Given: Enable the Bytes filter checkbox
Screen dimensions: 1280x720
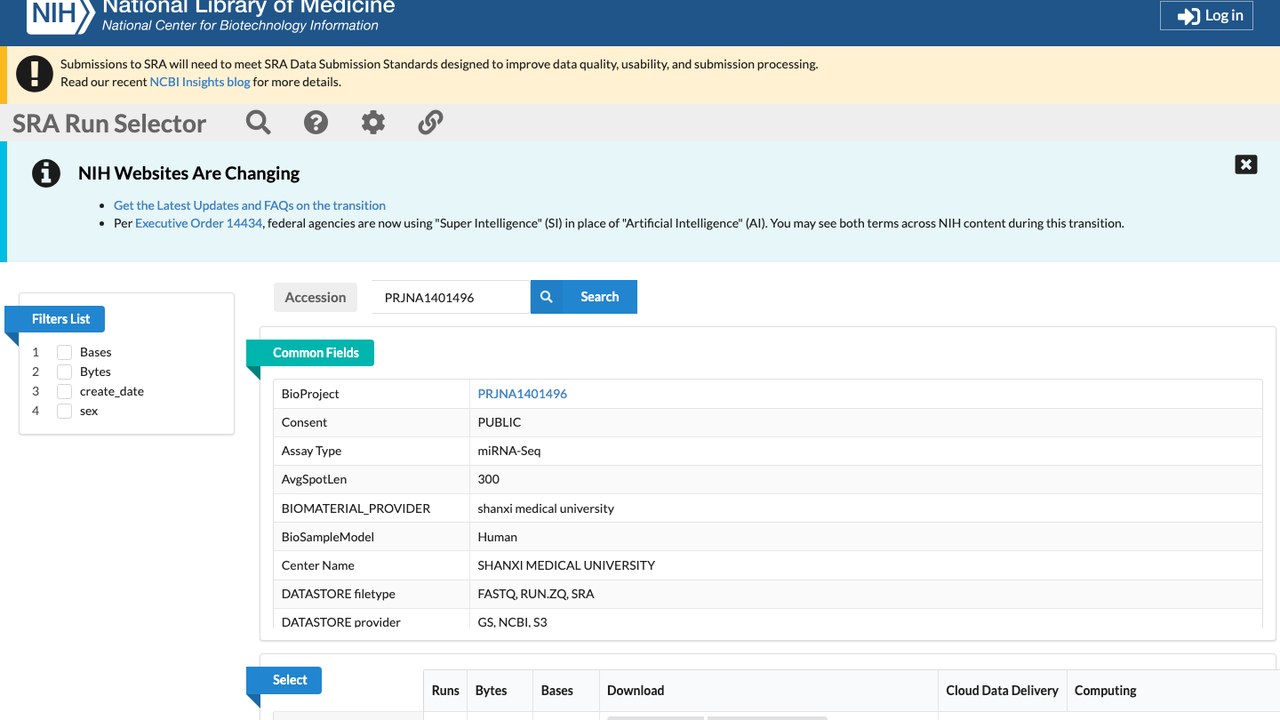Looking at the screenshot, I should [x=64, y=372].
